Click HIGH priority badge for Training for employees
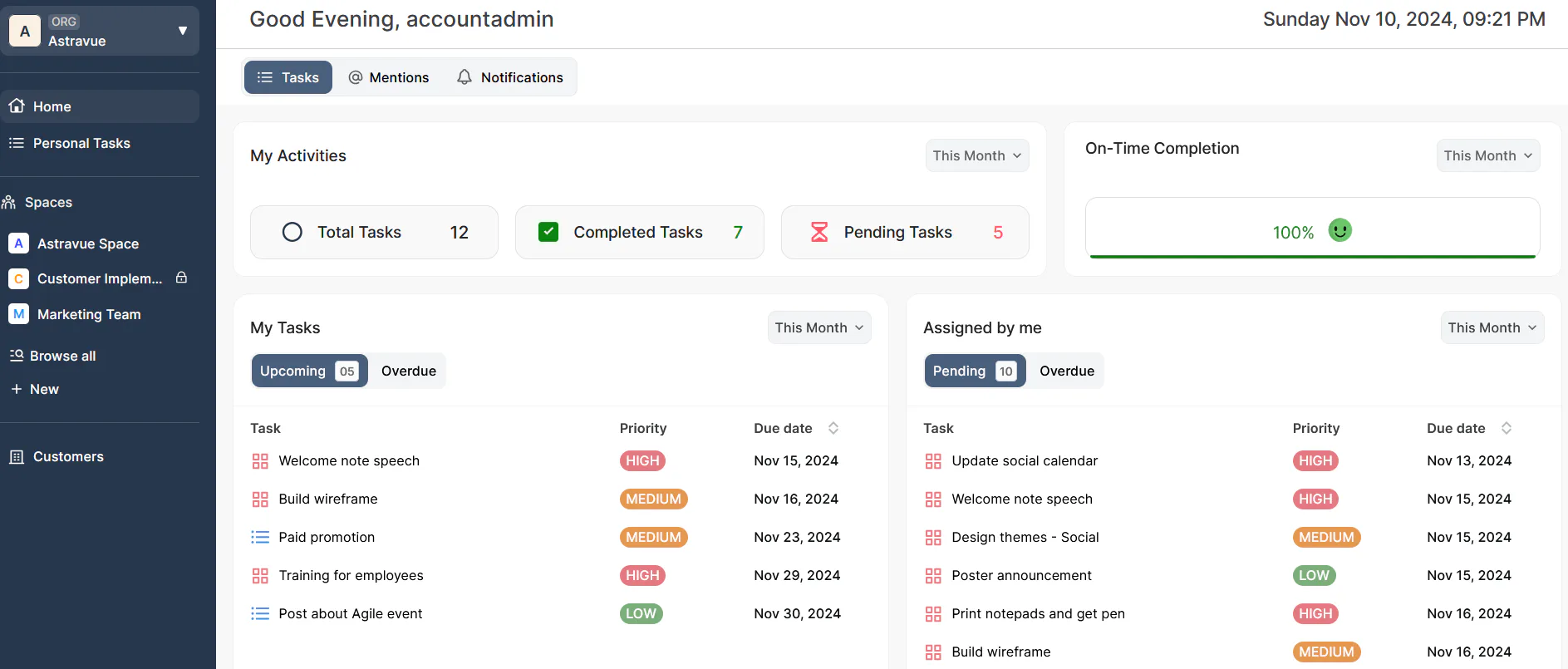The image size is (1568, 669). pos(642,575)
